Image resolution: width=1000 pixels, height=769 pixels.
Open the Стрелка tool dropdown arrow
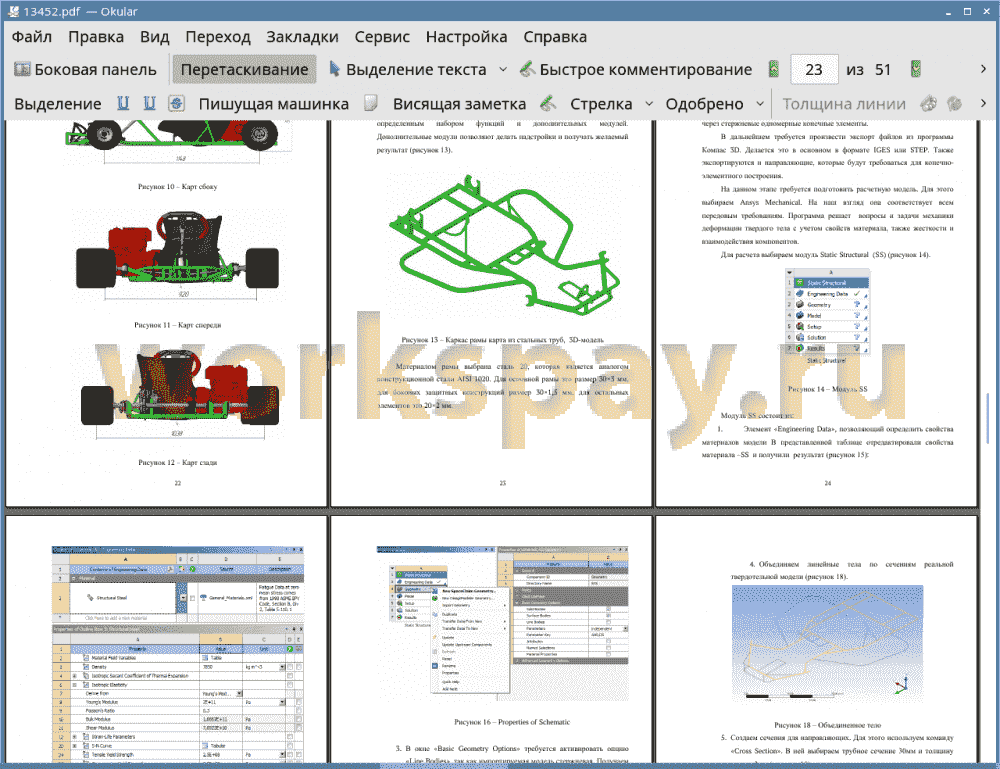pyautogui.click(x=649, y=103)
